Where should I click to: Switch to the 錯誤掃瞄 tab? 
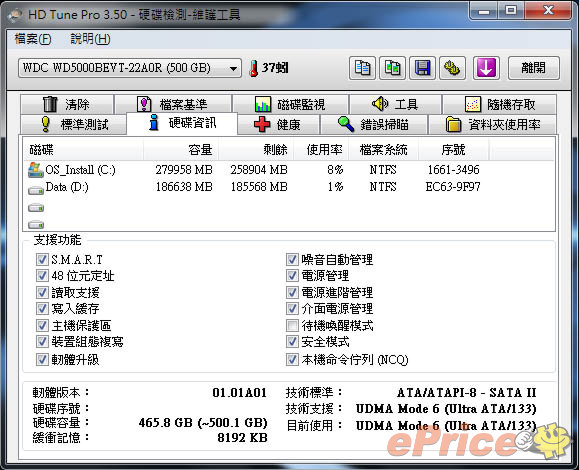tap(374, 124)
